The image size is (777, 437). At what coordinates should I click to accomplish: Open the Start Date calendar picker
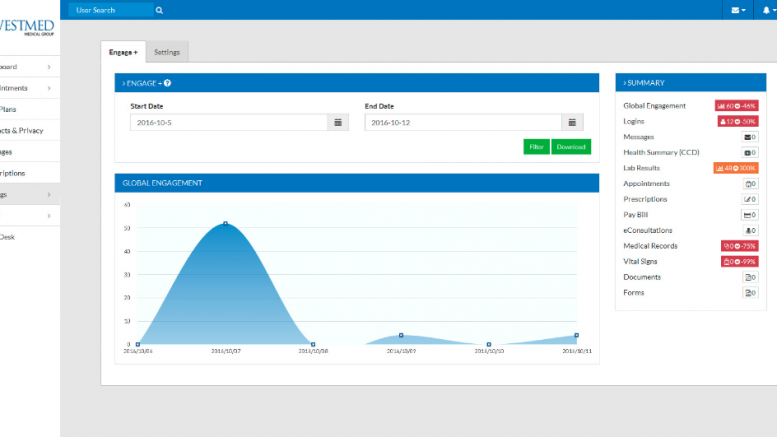click(x=338, y=122)
